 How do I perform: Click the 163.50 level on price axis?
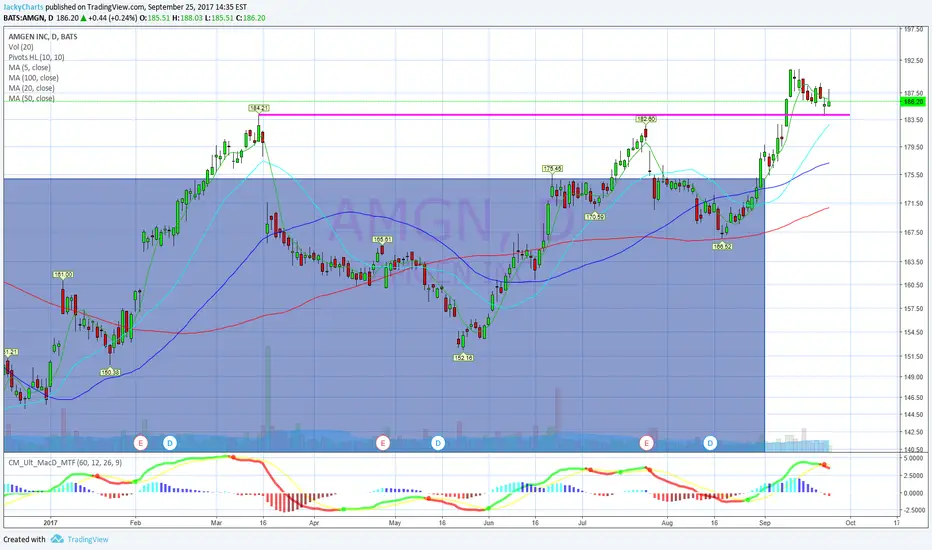pyautogui.click(x=913, y=262)
